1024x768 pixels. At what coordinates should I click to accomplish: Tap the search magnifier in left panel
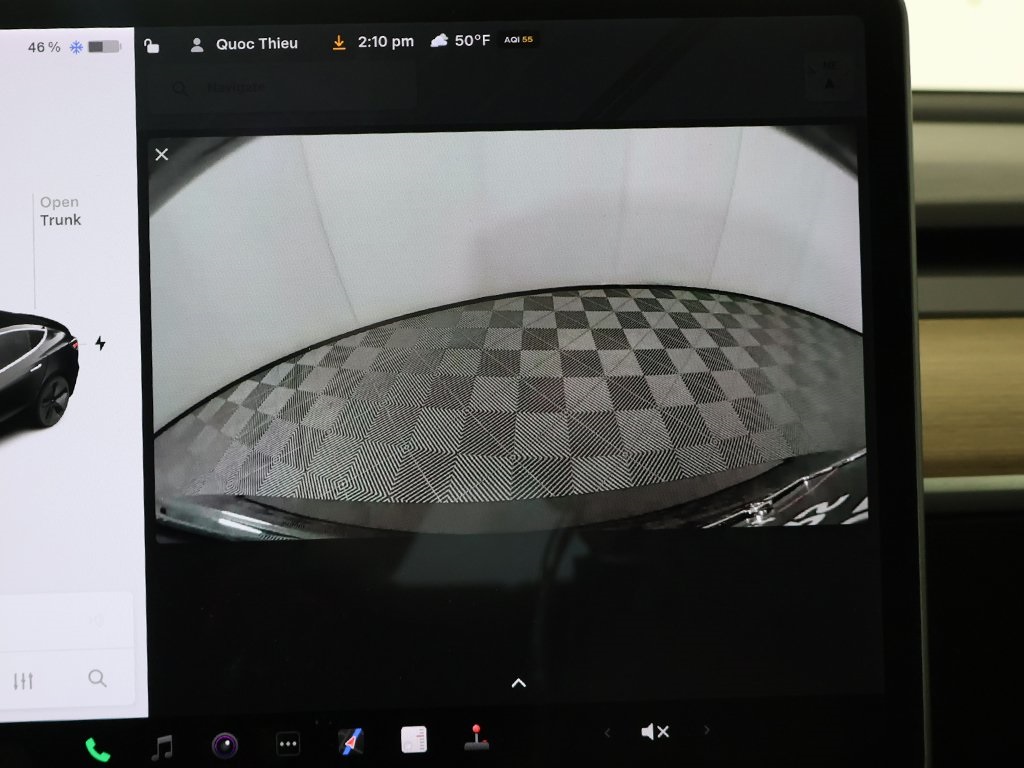click(x=97, y=678)
